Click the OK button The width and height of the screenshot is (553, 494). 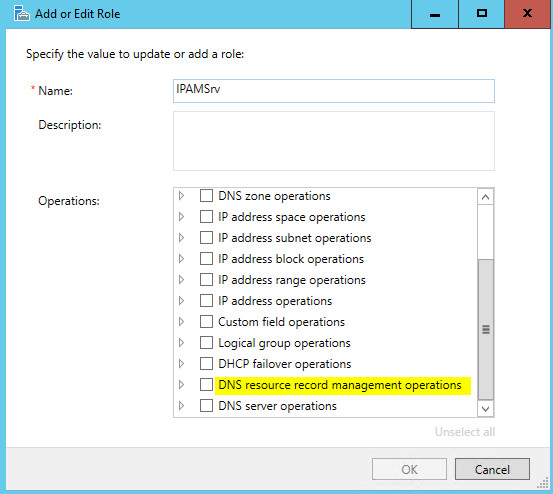409,469
